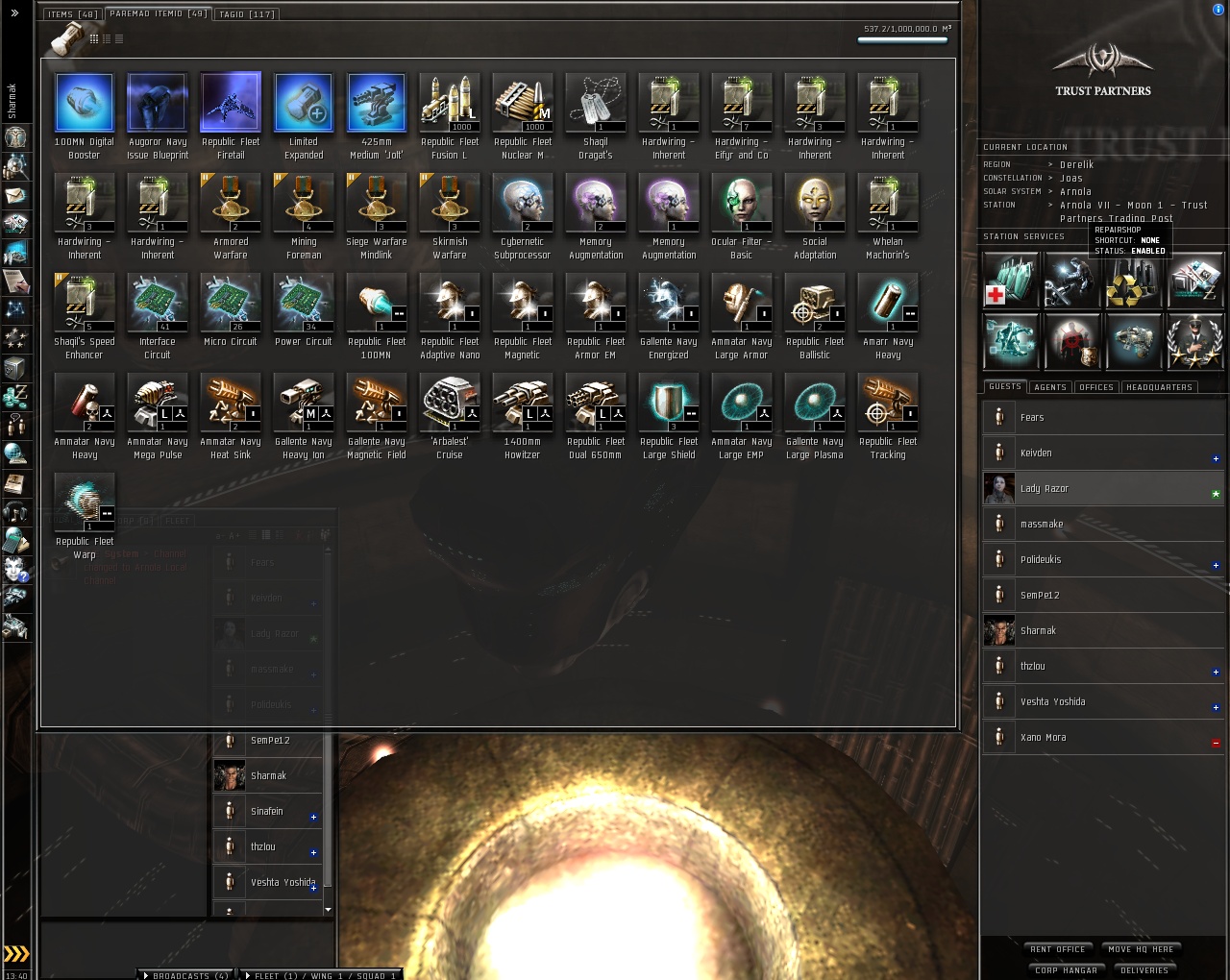The height and width of the screenshot is (980, 1230).
Task: Open Help via the face question-mark icon
Action: tap(15, 570)
